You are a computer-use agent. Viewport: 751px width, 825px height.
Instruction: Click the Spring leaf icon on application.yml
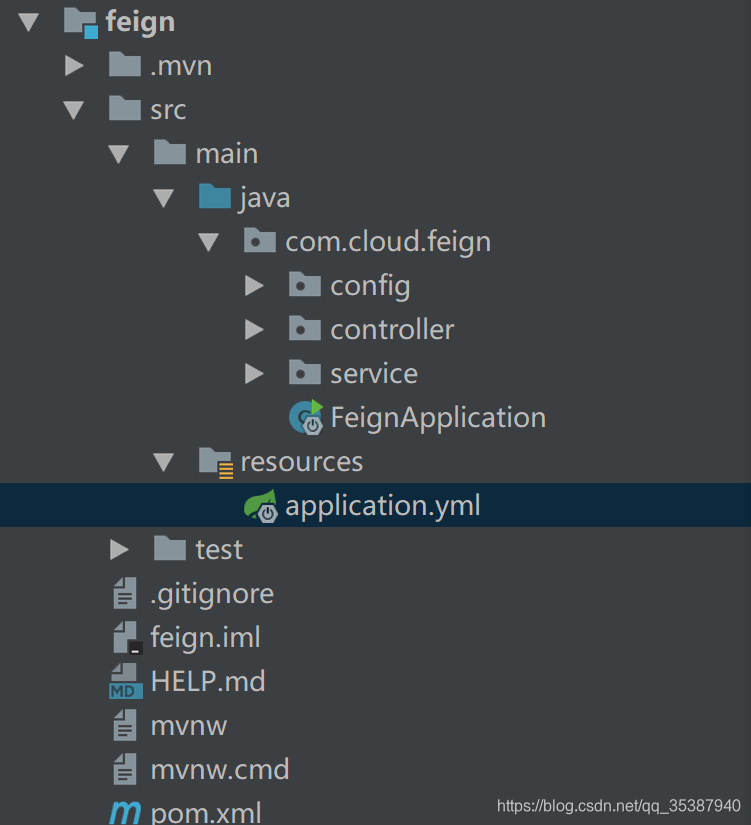coord(262,505)
